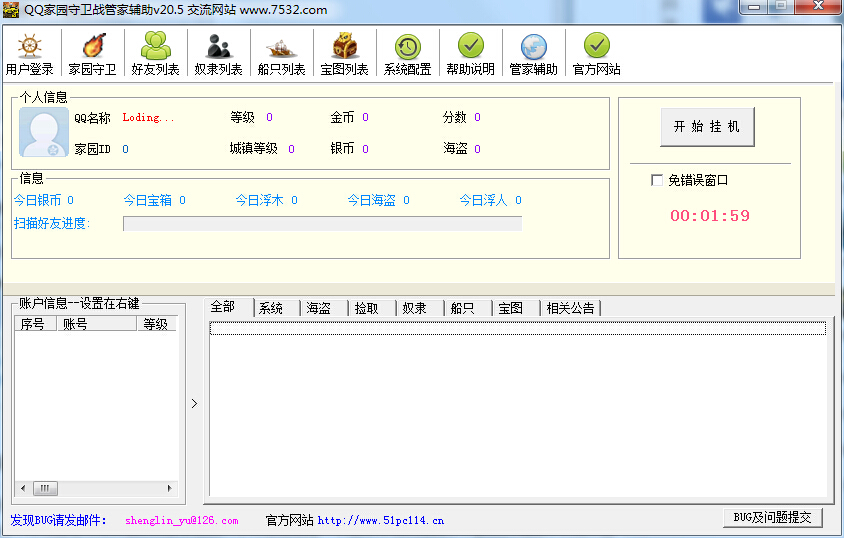Click the account list horizontal scrollbar thumb
The width and height of the screenshot is (844, 538).
tap(45, 489)
